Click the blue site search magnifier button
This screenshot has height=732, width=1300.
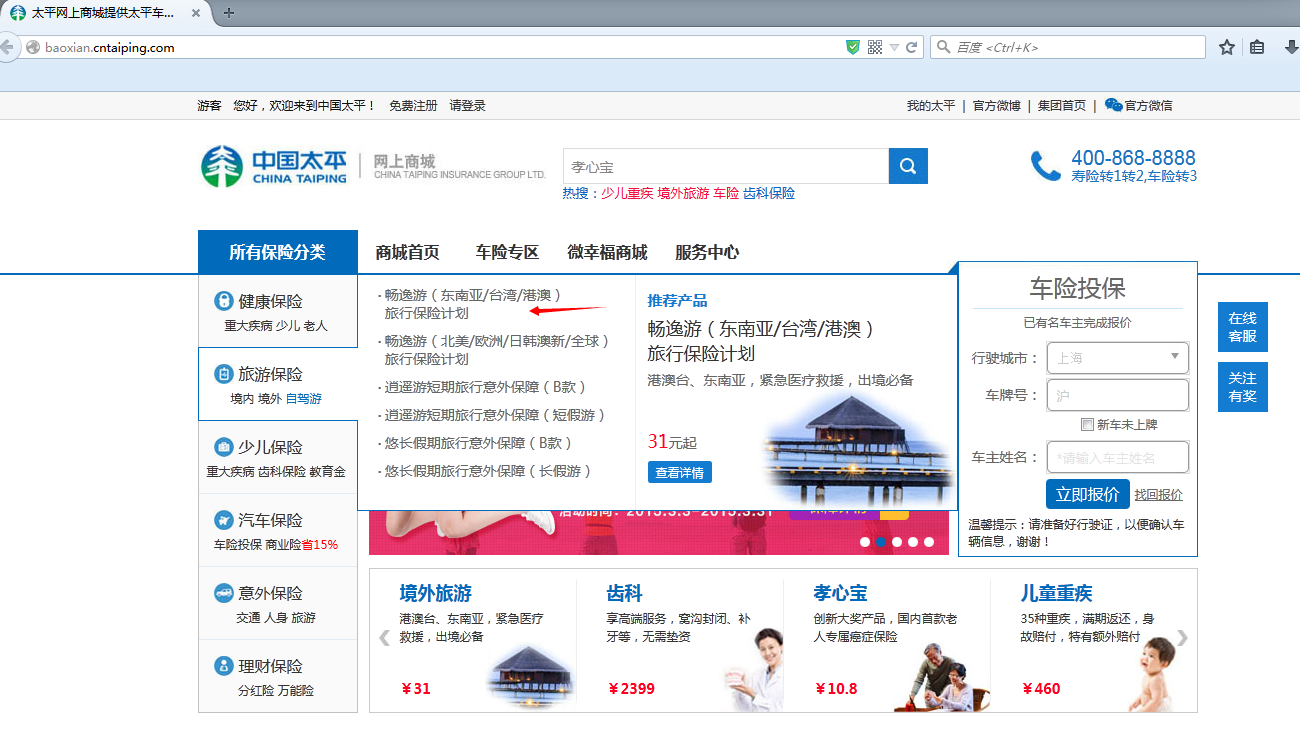(x=908, y=166)
